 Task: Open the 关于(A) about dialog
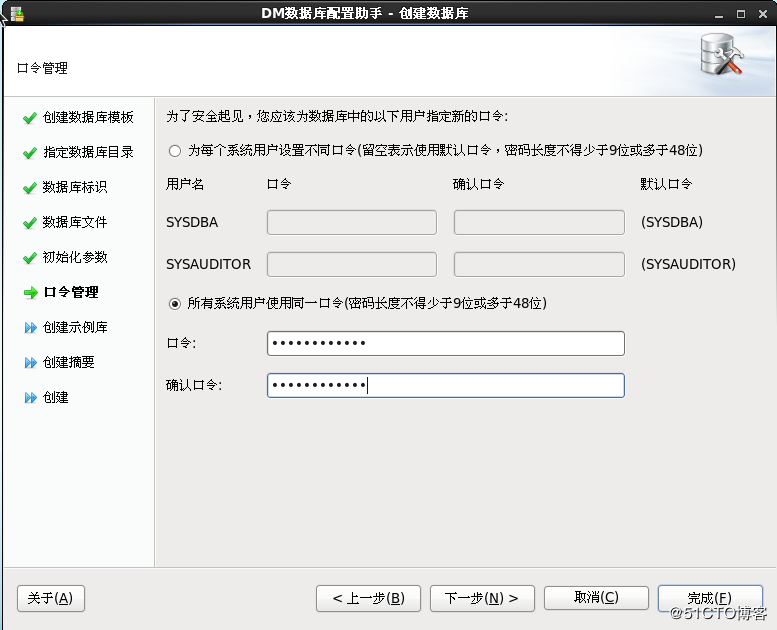(x=51, y=598)
